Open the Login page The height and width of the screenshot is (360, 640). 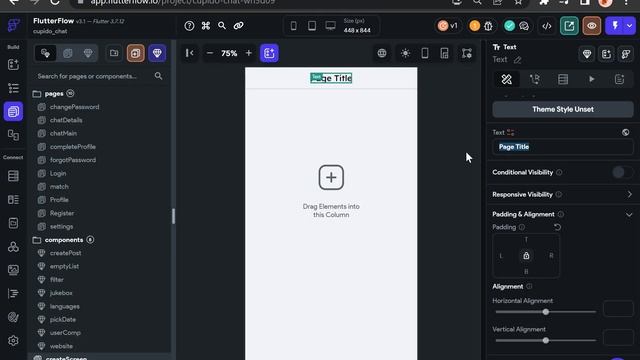[58, 173]
